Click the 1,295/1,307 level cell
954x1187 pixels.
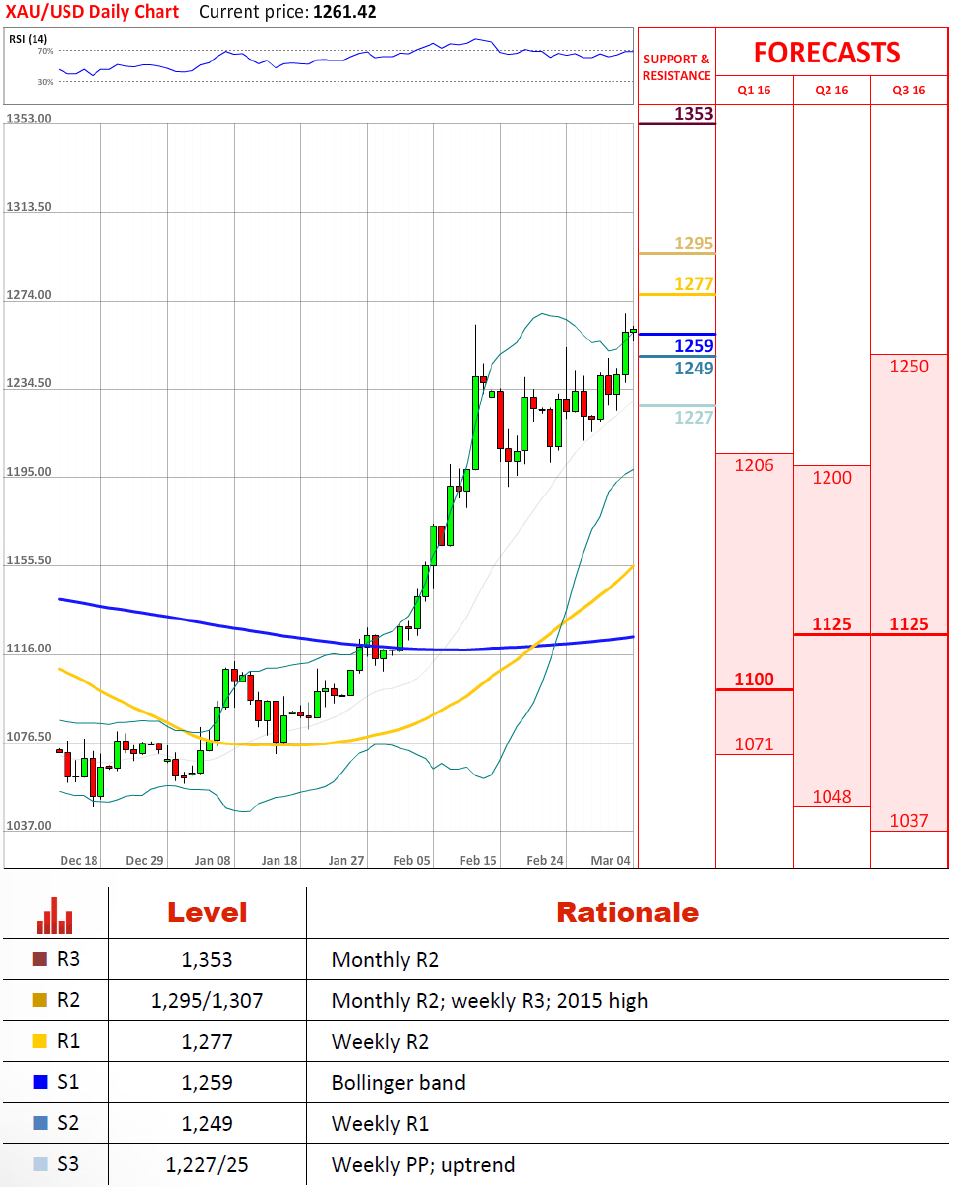click(x=207, y=1001)
